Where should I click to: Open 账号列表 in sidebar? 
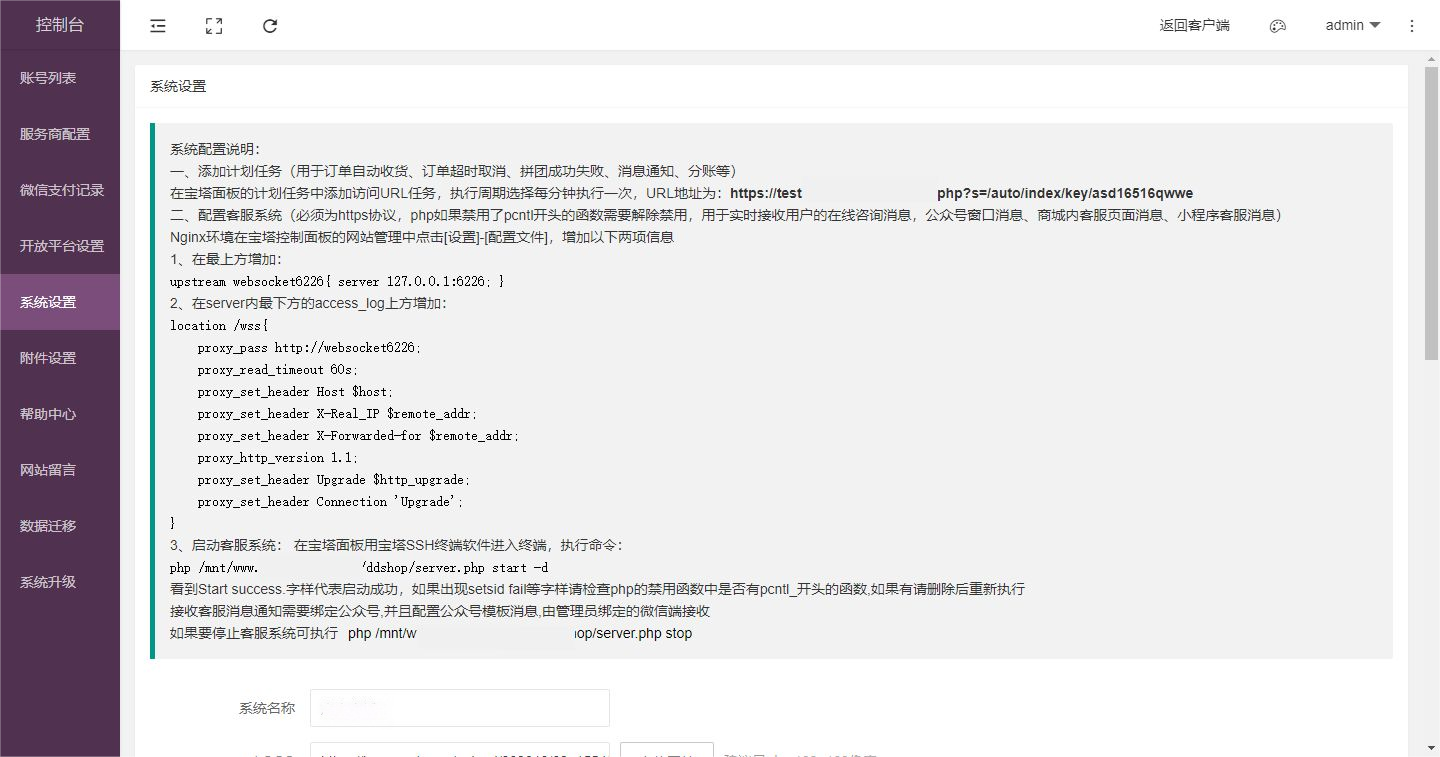[48, 78]
